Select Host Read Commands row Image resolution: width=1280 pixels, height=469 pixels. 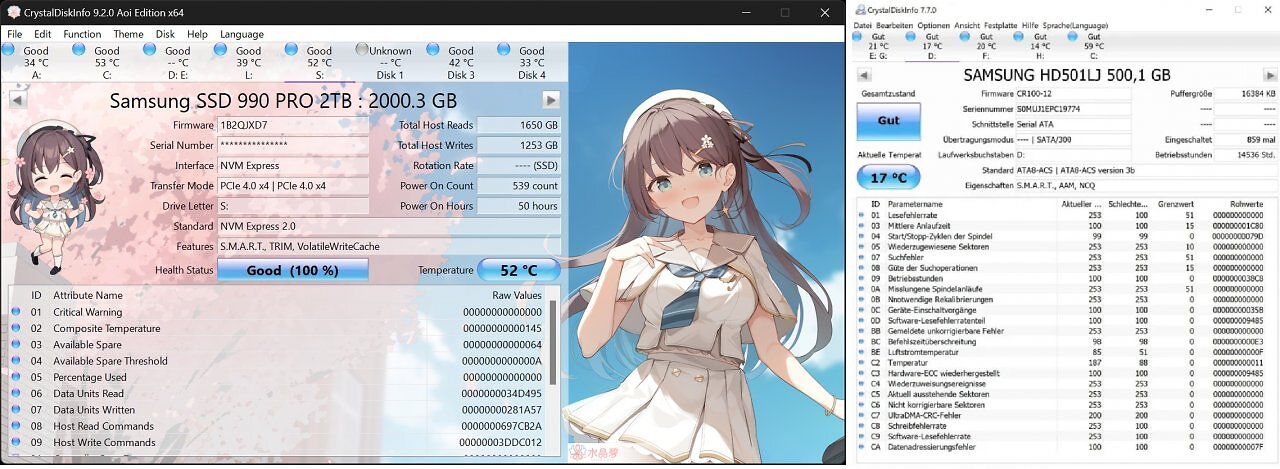pyautogui.click(x=278, y=426)
